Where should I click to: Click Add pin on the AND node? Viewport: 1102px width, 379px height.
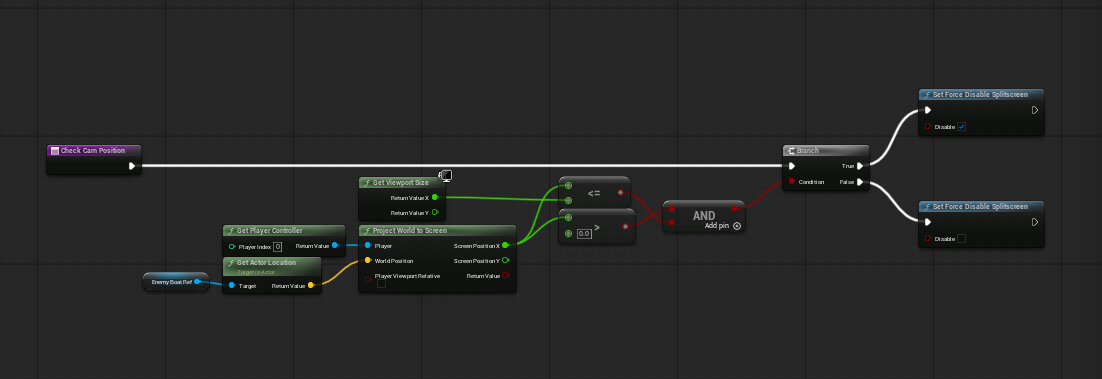pos(723,226)
